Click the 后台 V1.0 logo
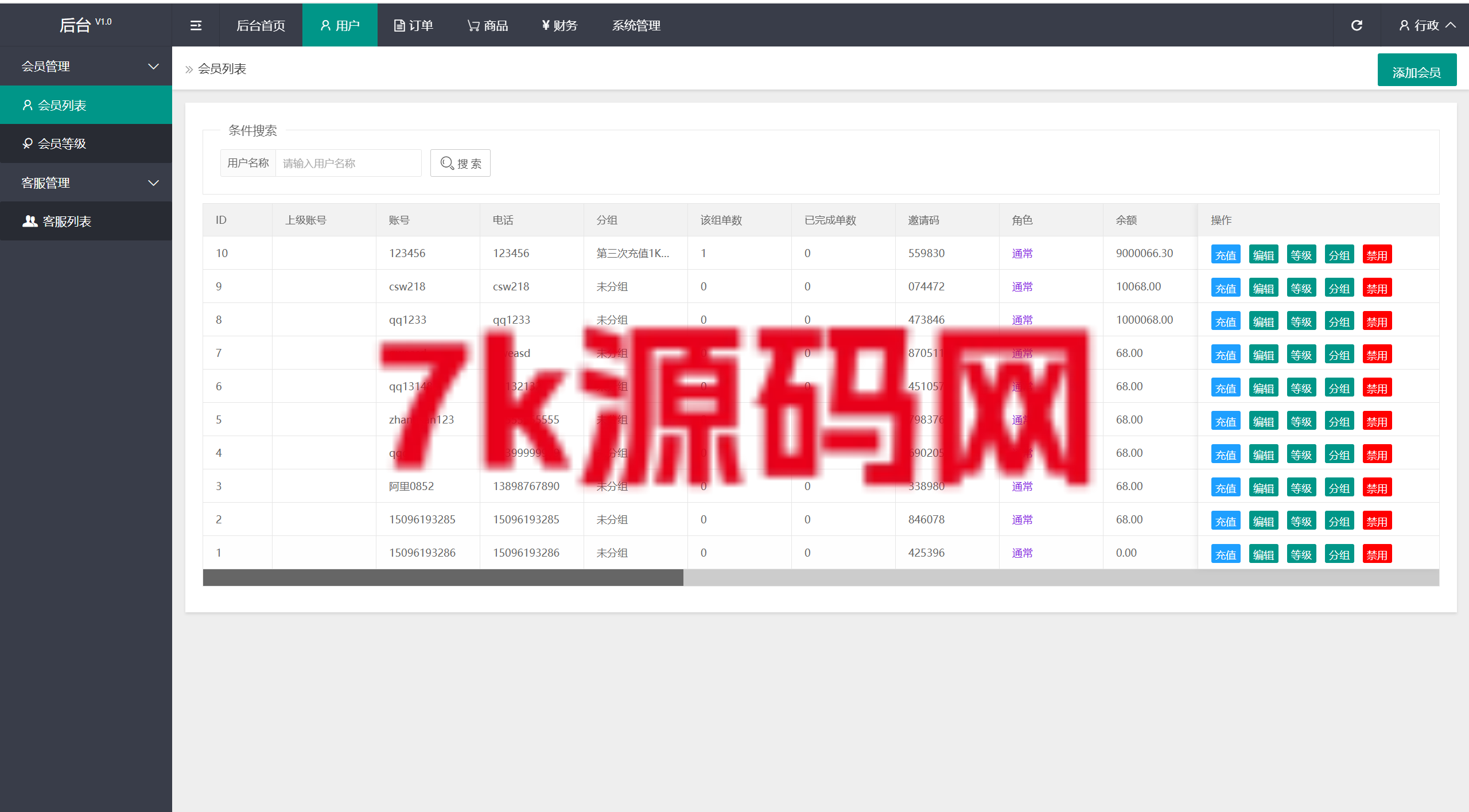The image size is (1469, 812). click(86, 25)
